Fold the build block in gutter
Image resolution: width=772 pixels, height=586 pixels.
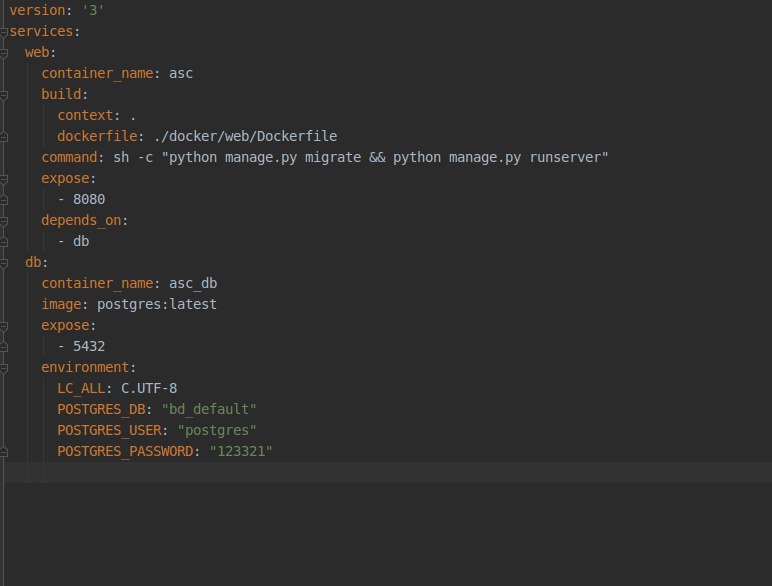point(4,95)
